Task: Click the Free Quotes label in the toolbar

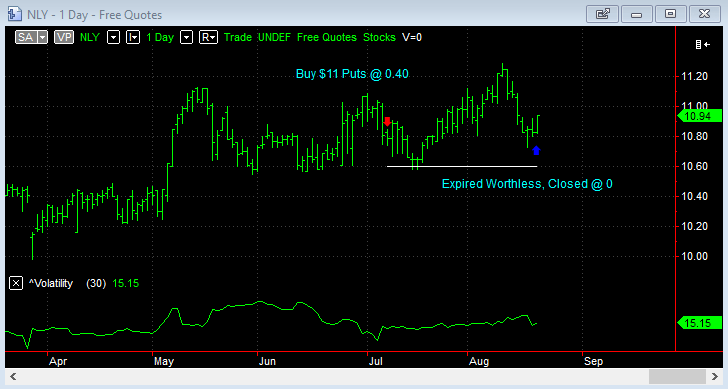Action: coord(327,37)
